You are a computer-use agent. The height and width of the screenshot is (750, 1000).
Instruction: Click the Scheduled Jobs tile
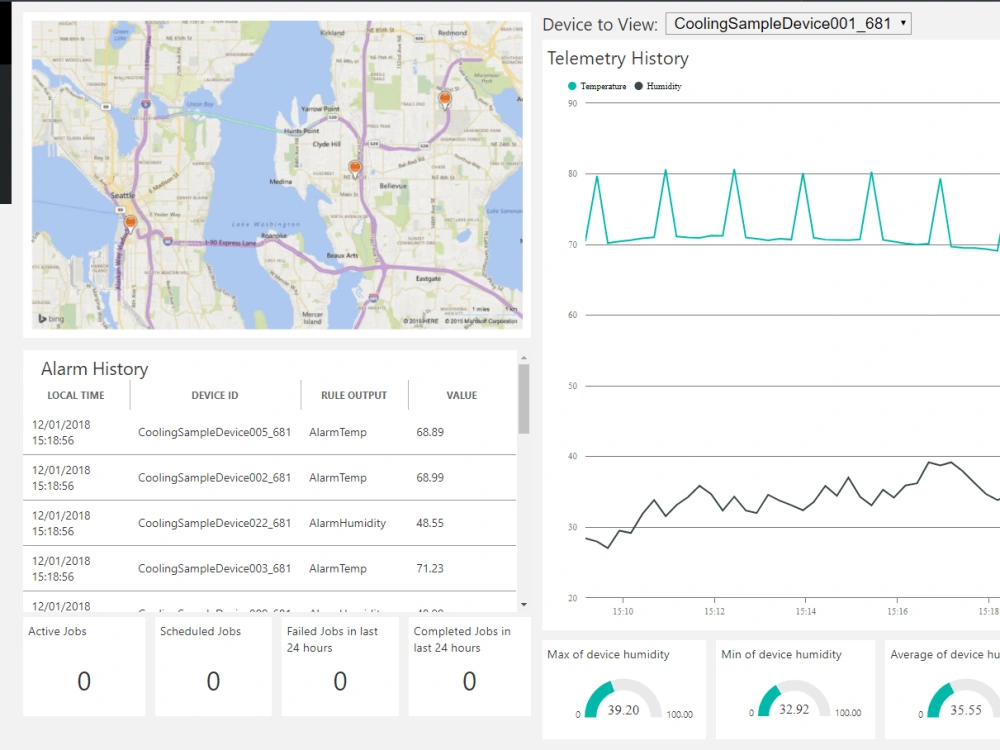point(213,666)
